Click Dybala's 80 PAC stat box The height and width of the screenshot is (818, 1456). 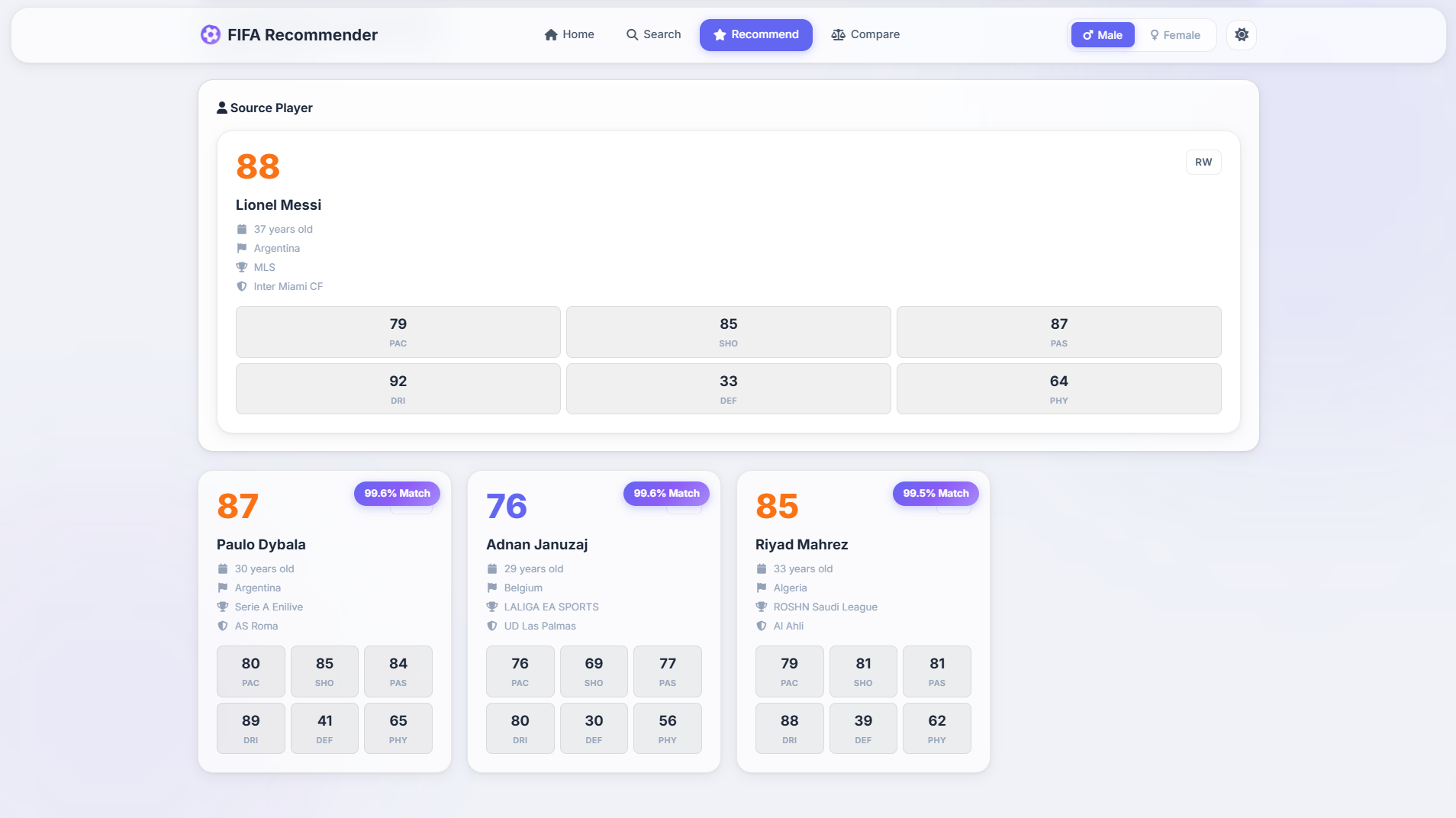251,671
